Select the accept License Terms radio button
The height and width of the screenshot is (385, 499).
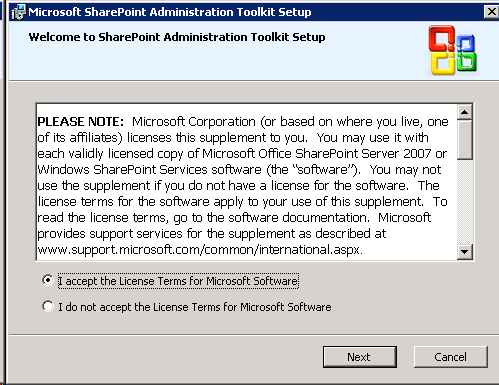point(48,280)
